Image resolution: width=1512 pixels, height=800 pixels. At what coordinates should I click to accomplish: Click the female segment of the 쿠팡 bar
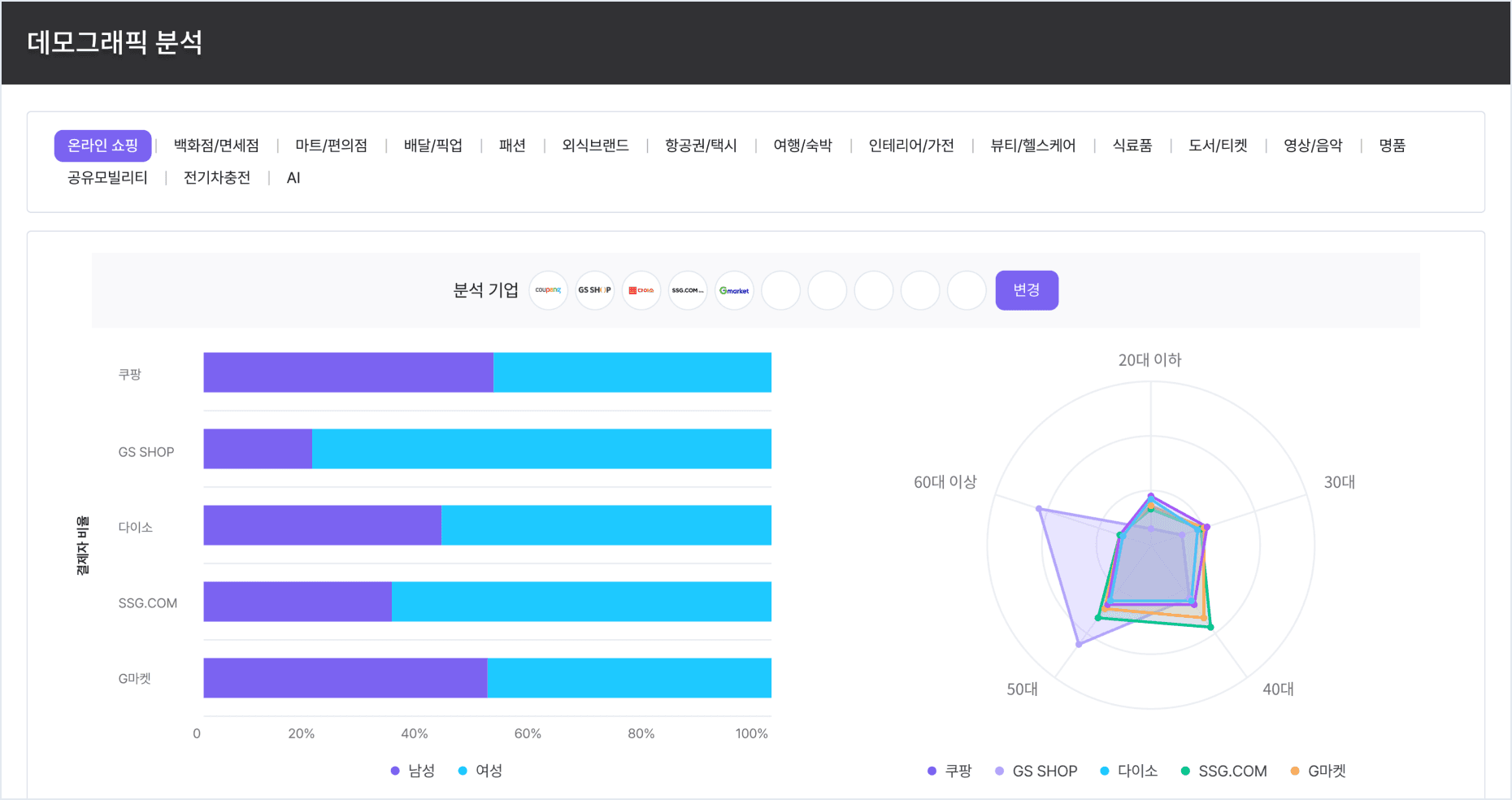tap(632, 372)
